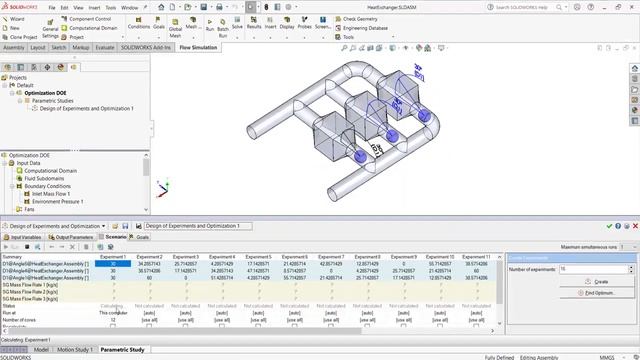Click the Goals ribbon tool
Screen dimensions: 640x360
159,23
